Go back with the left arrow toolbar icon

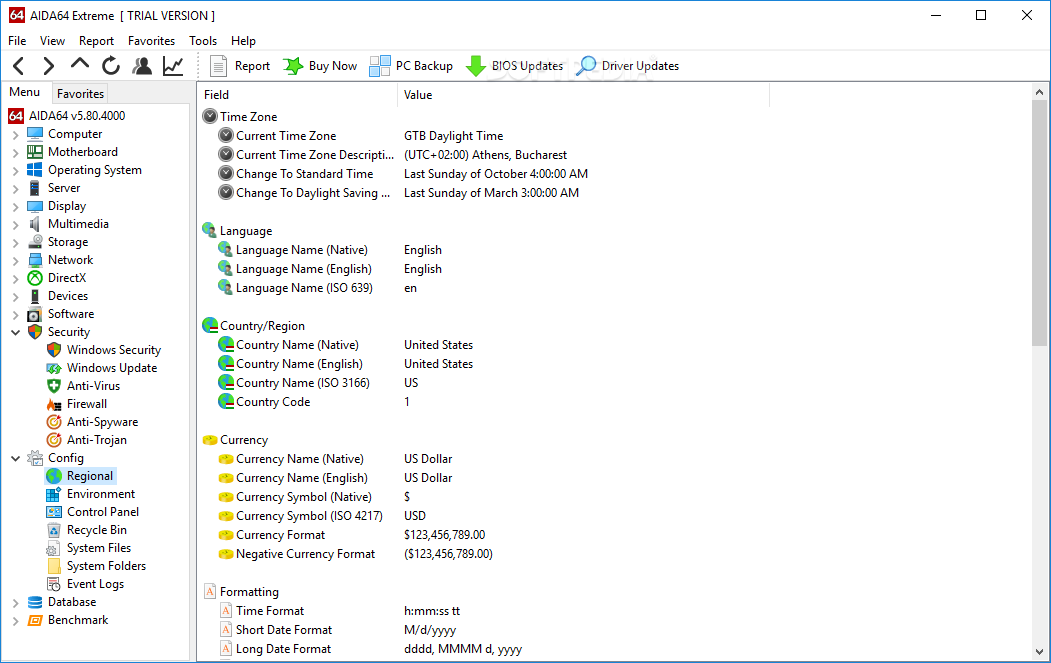(19, 66)
